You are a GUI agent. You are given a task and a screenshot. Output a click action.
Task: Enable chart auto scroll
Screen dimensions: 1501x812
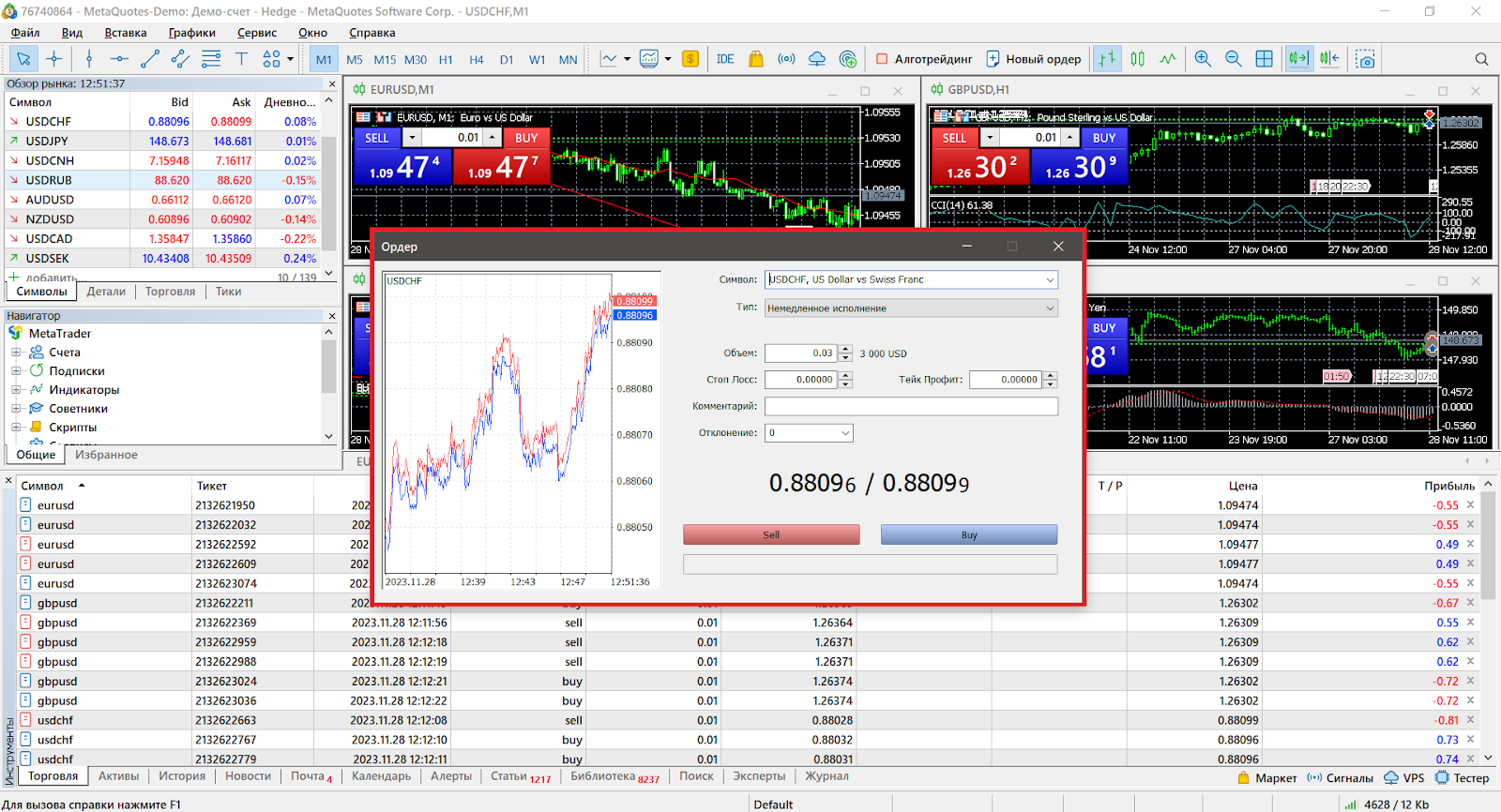click(1298, 59)
